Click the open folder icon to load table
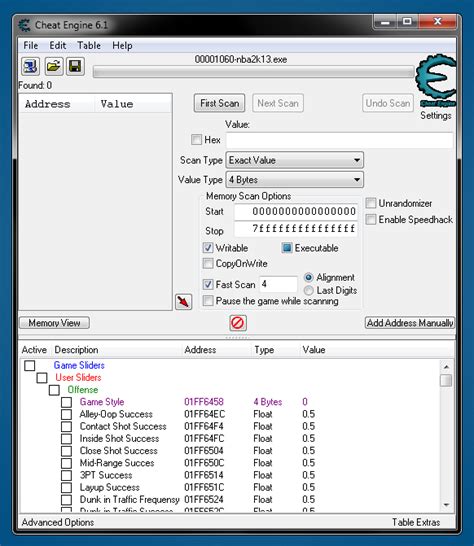 click(54, 66)
